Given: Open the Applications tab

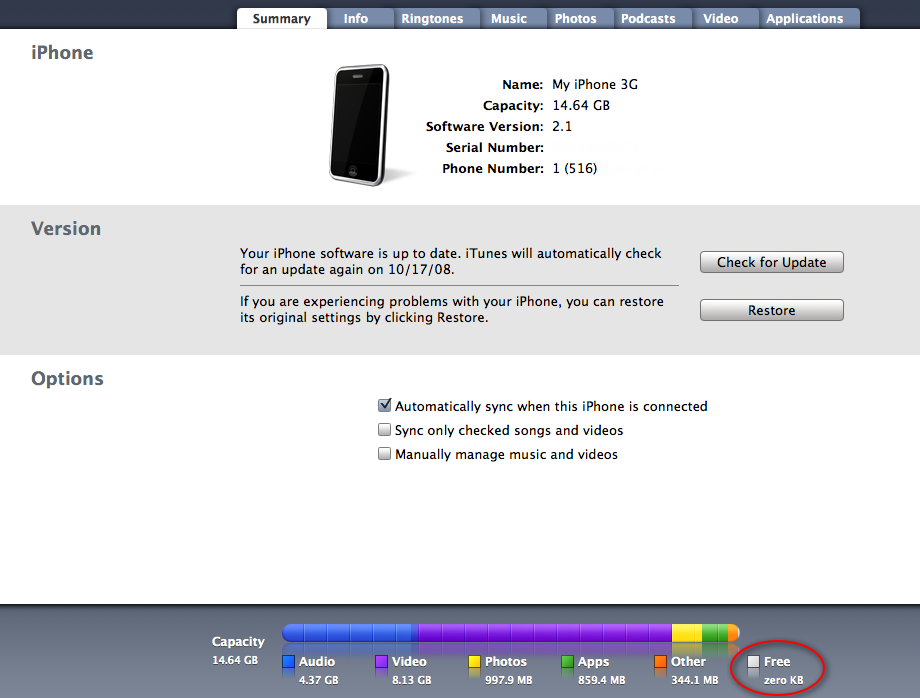Looking at the screenshot, I should [x=804, y=18].
